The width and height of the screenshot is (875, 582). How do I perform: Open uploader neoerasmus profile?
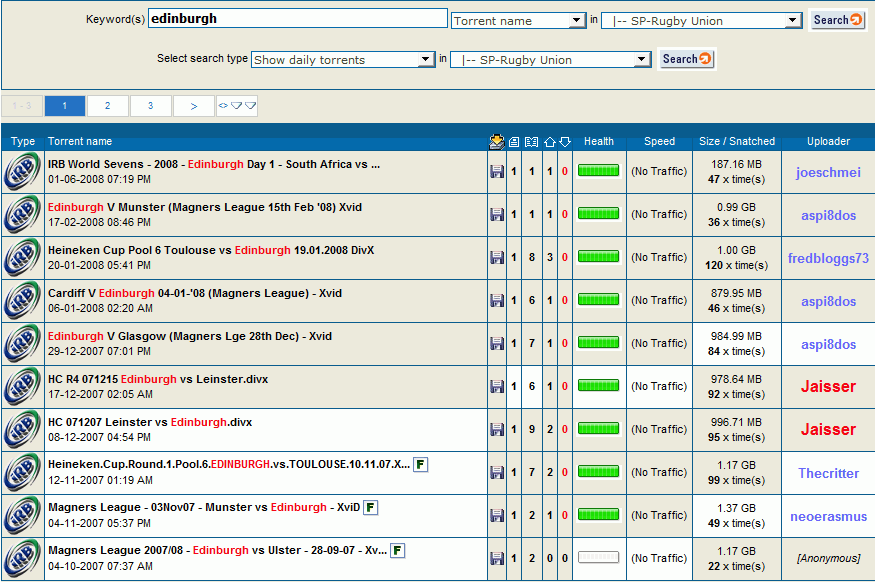pyautogui.click(x=828, y=516)
